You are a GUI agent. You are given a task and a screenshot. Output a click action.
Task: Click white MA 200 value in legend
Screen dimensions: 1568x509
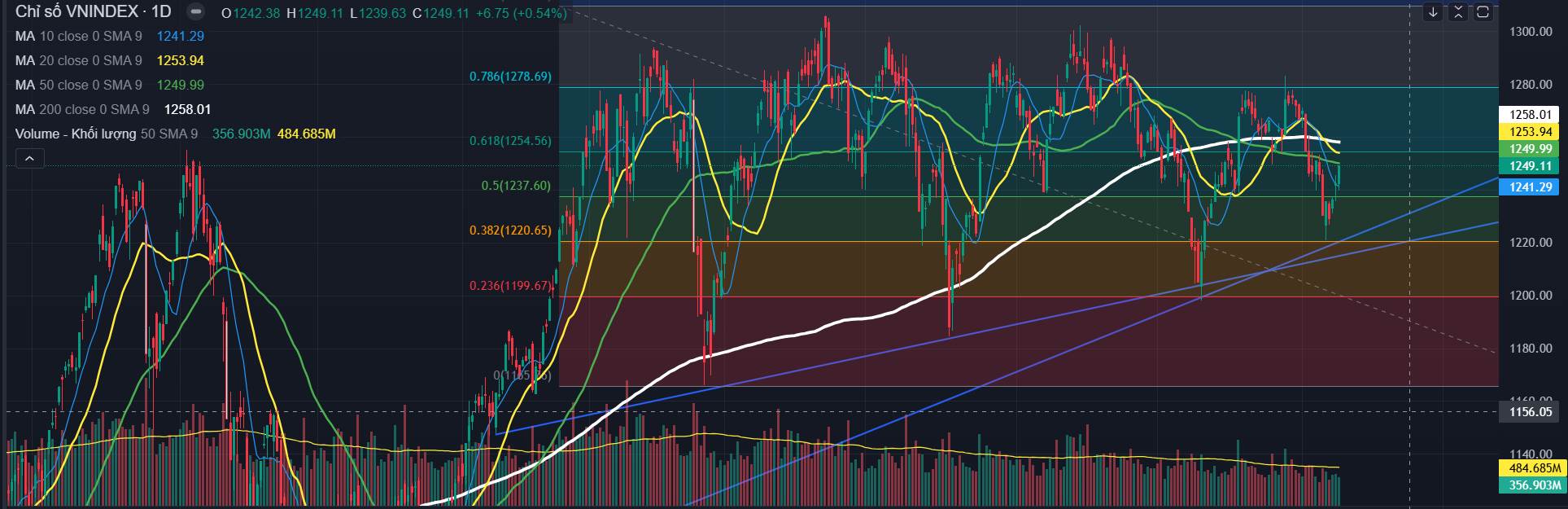pos(187,109)
